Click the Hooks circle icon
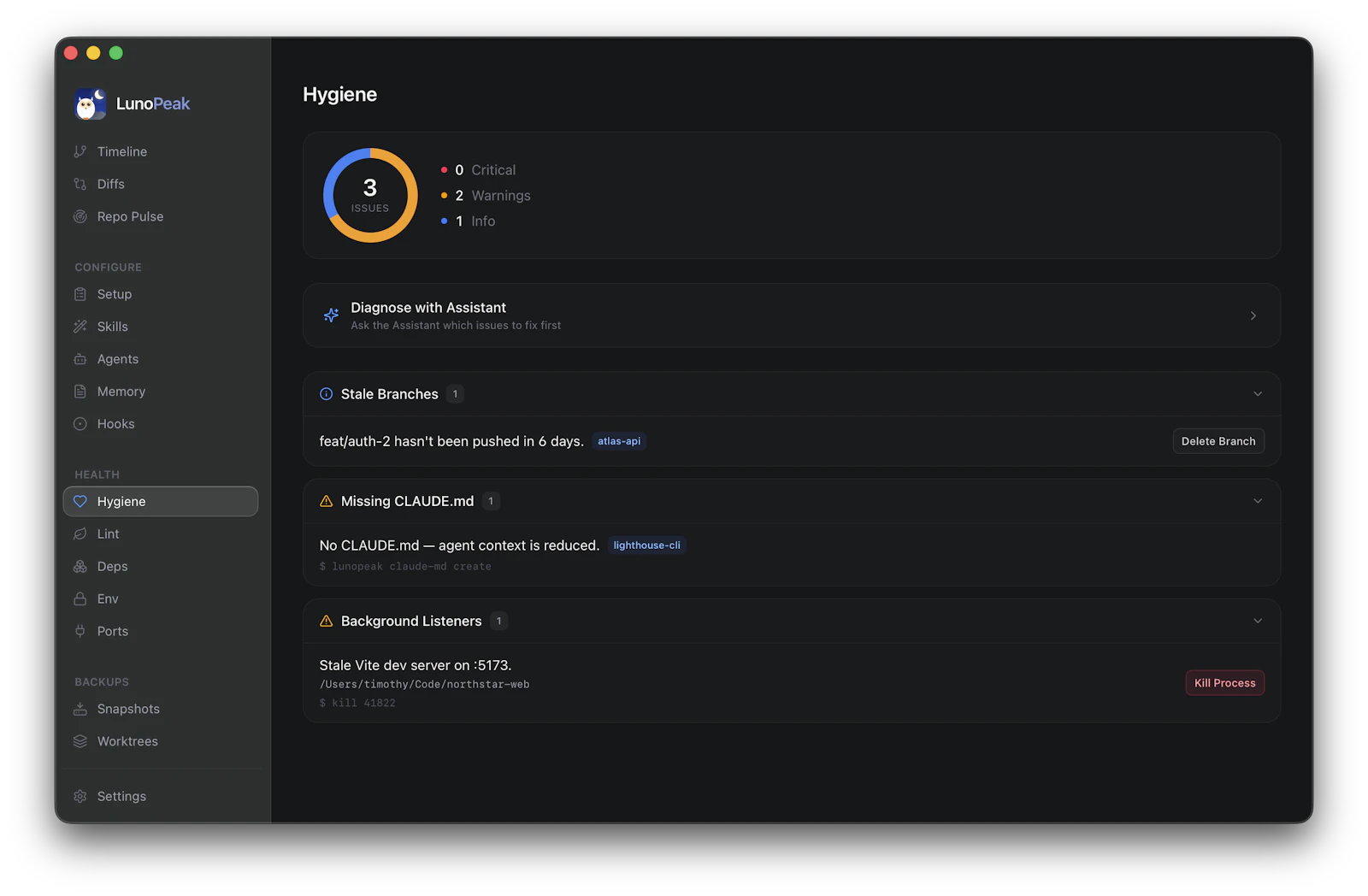 point(80,424)
